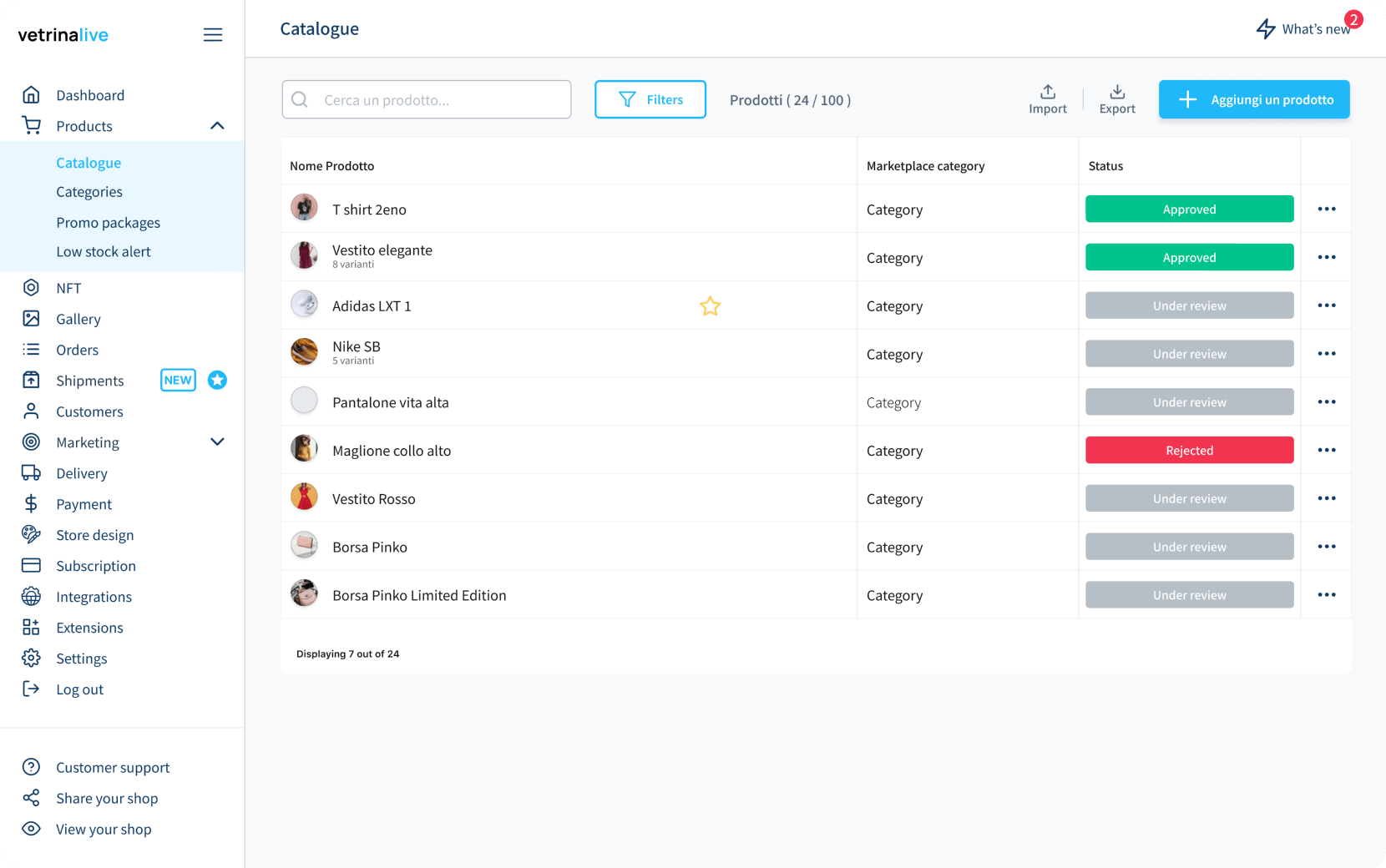This screenshot has width=1386, height=868.
Task: Collapse the Products submenu chevron
Action: click(217, 126)
